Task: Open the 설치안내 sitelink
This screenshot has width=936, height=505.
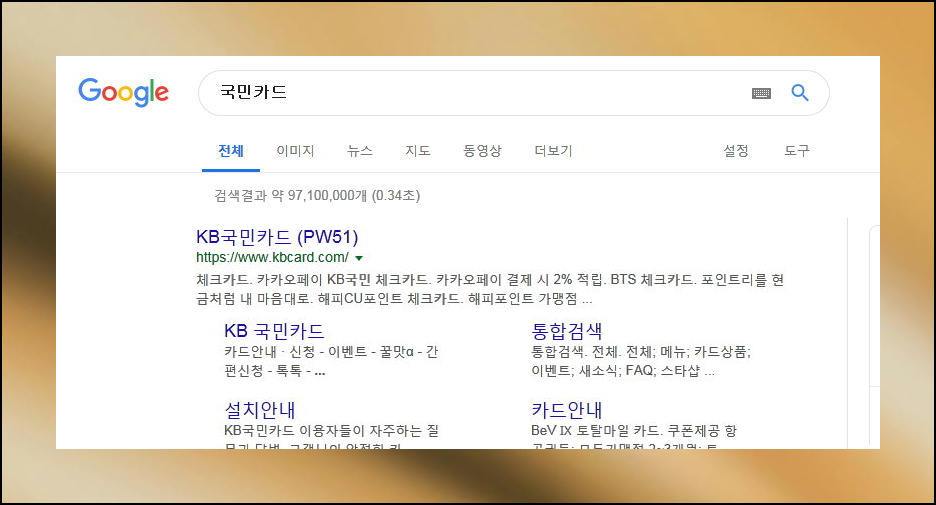Action: tap(260, 409)
